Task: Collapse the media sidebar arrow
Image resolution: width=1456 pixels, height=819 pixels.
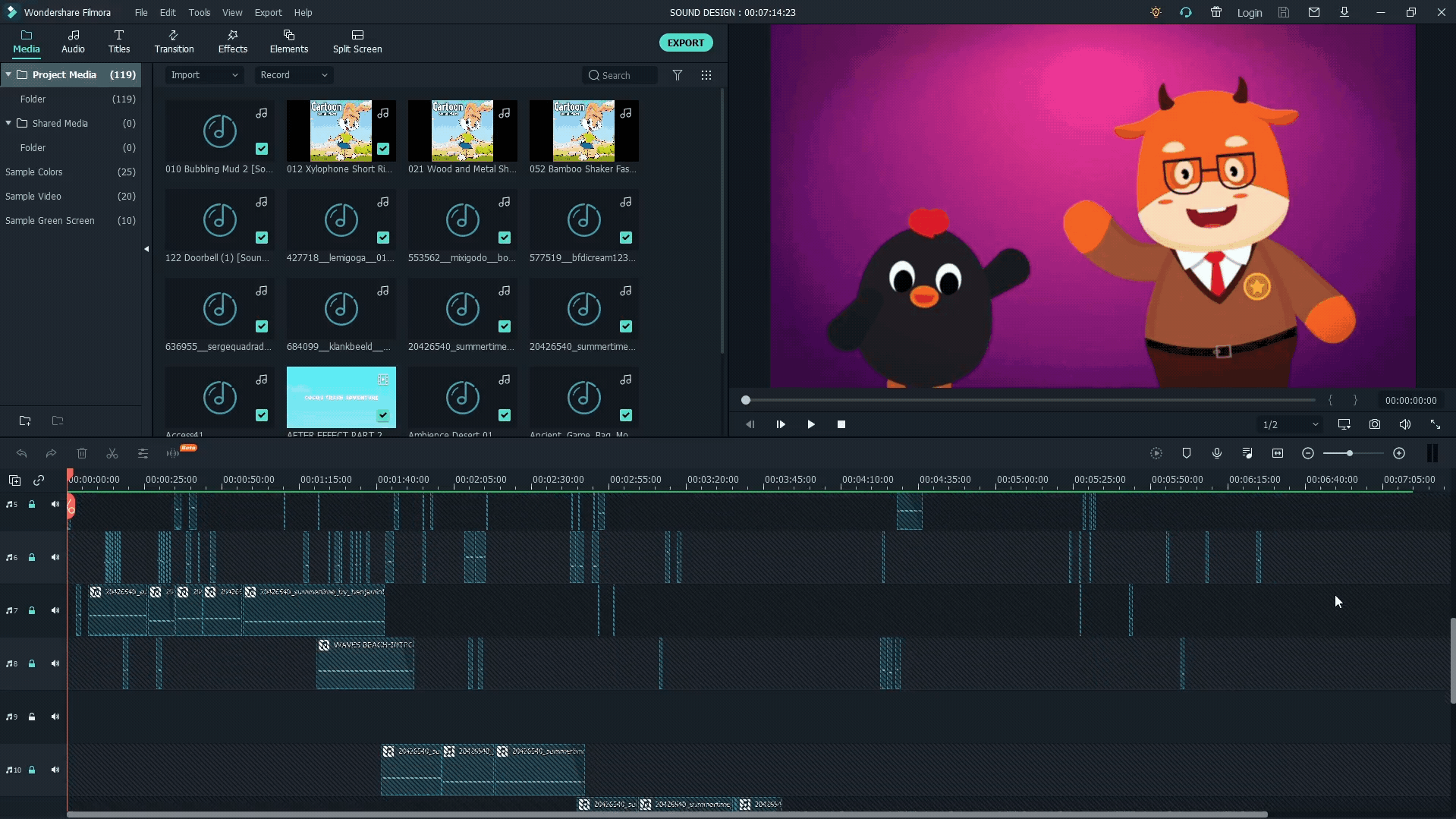Action: click(x=146, y=248)
